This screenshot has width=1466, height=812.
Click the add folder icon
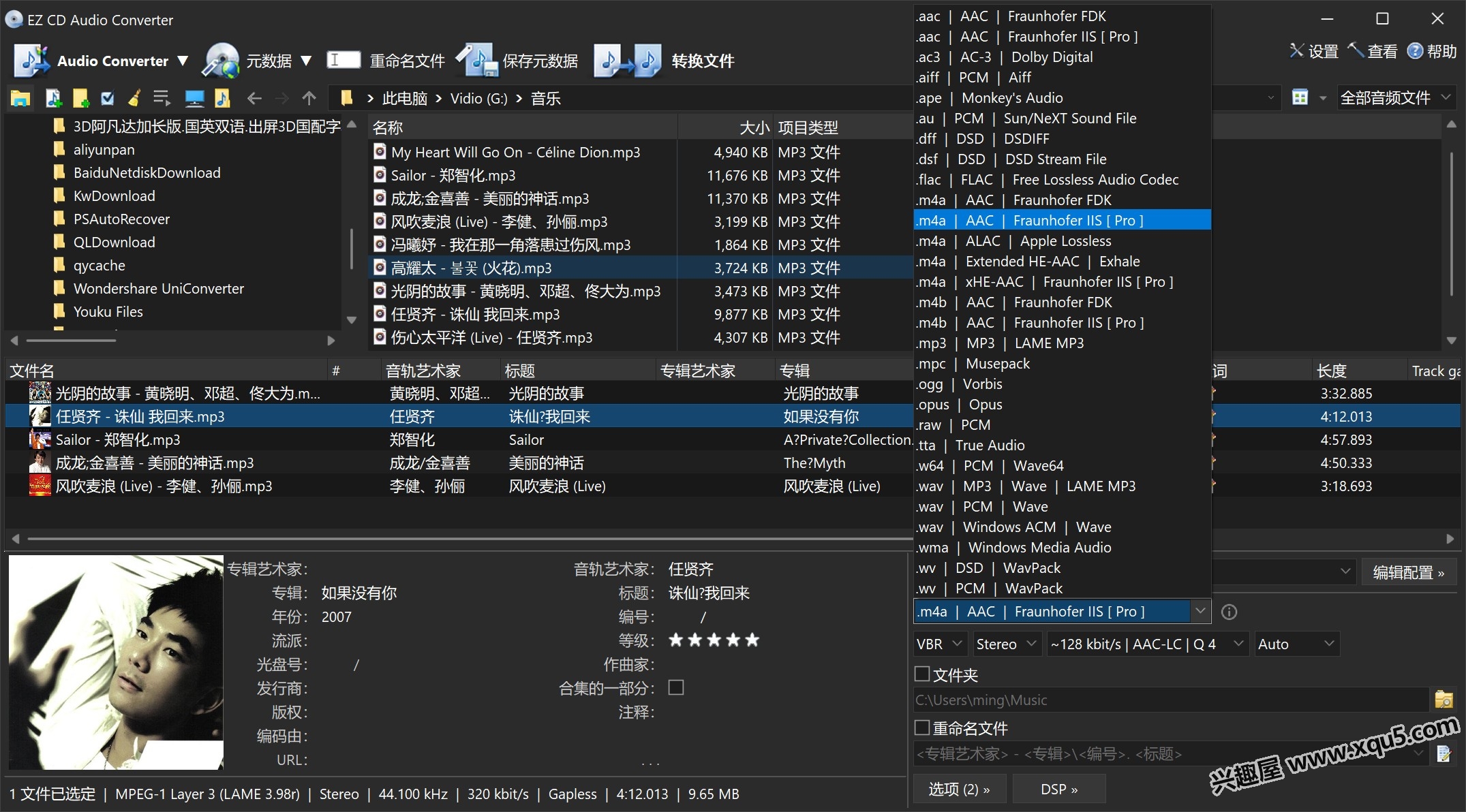click(80, 99)
